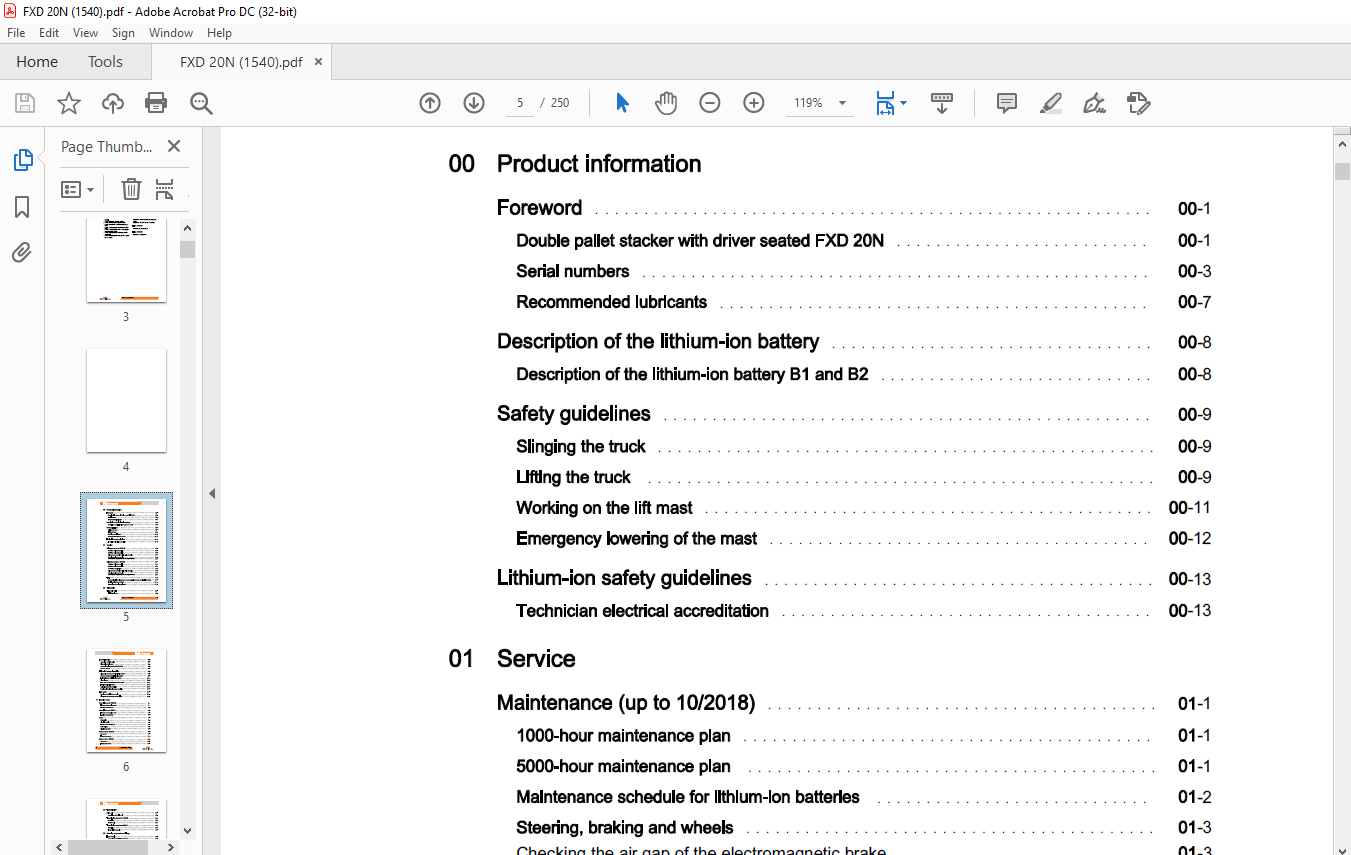
Task: Open the Window menu
Action: (x=171, y=33)
